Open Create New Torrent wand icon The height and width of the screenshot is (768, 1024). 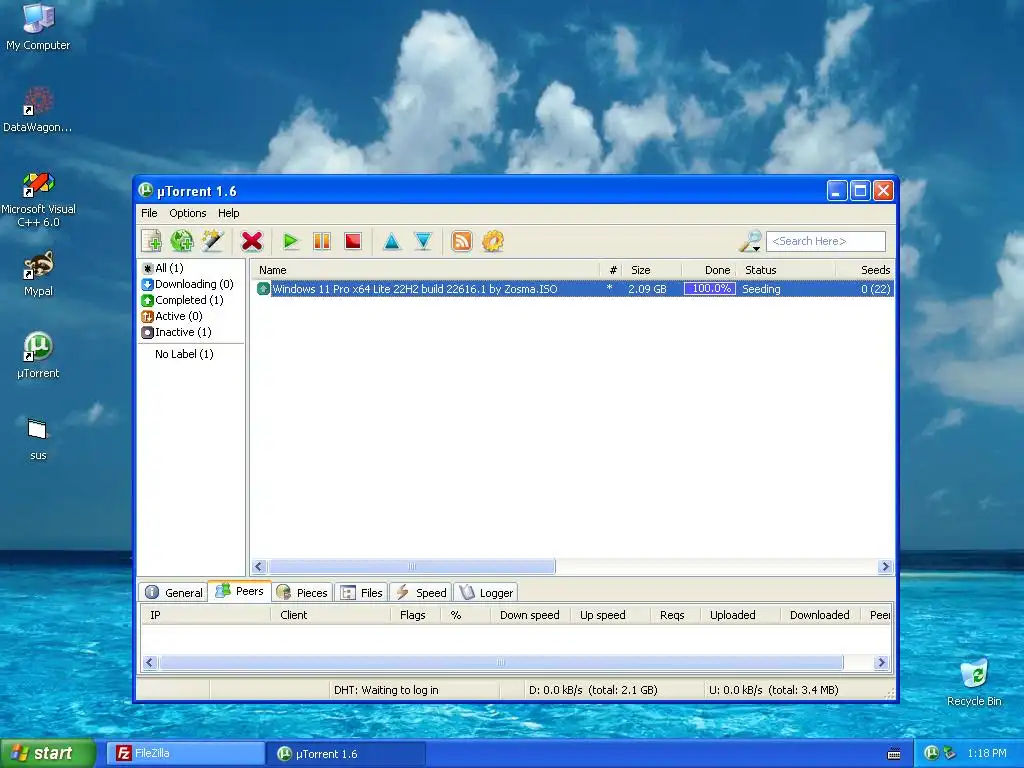(213, 241)
